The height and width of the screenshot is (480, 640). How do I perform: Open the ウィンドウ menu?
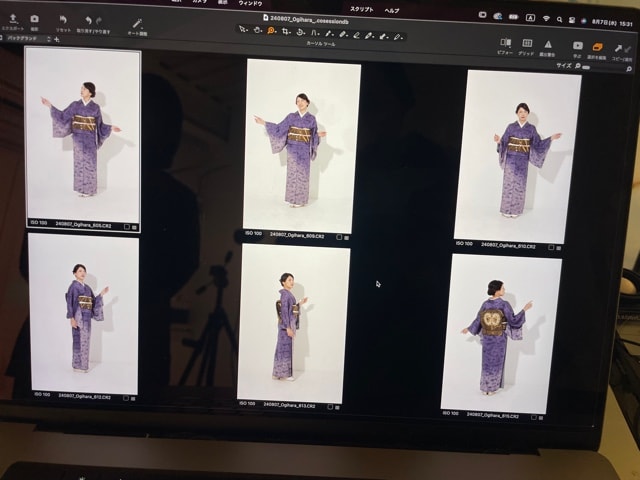click(250, 3)
